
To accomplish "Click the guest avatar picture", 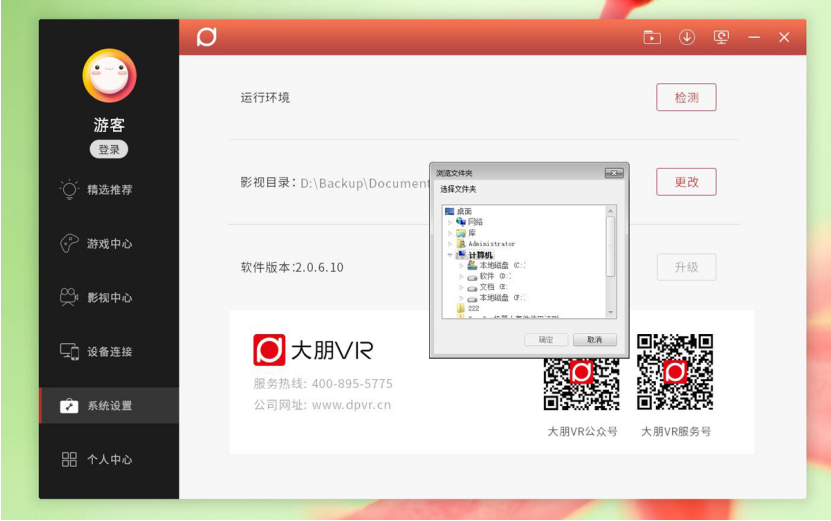I will (109, 76).
